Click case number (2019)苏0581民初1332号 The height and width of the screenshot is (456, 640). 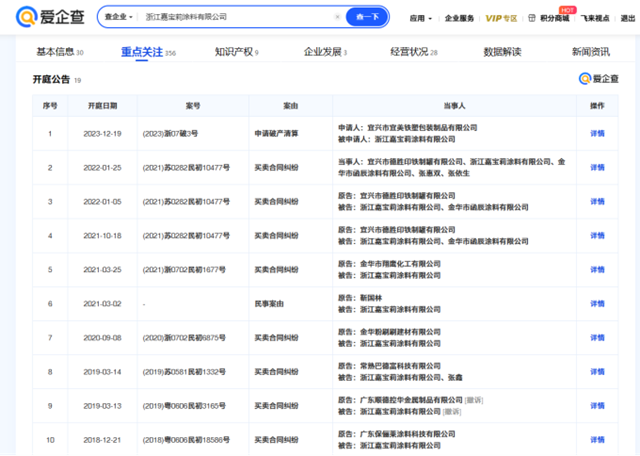pos(184,372)
